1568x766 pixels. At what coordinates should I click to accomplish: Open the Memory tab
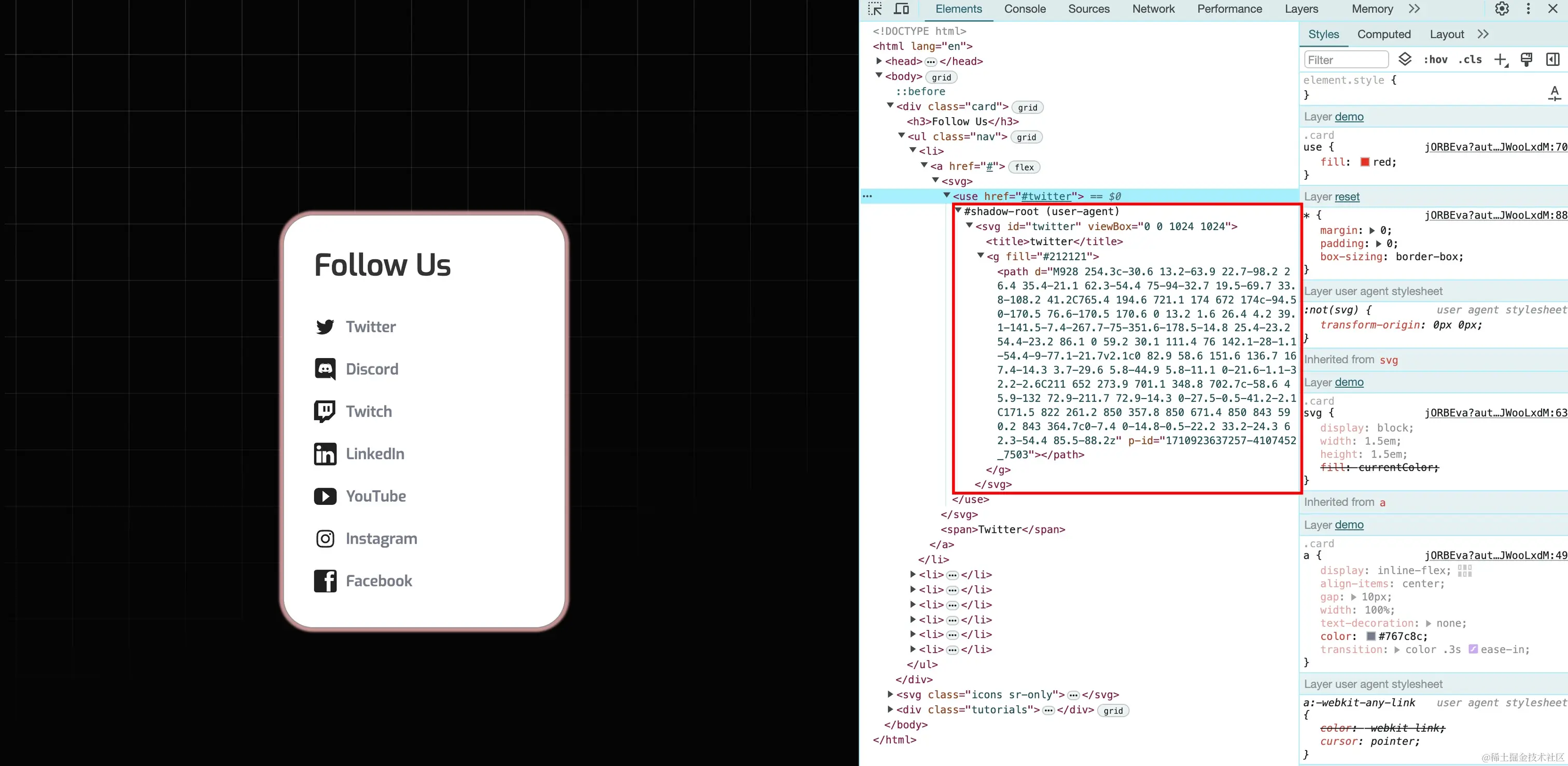(x=1372, y=9)
